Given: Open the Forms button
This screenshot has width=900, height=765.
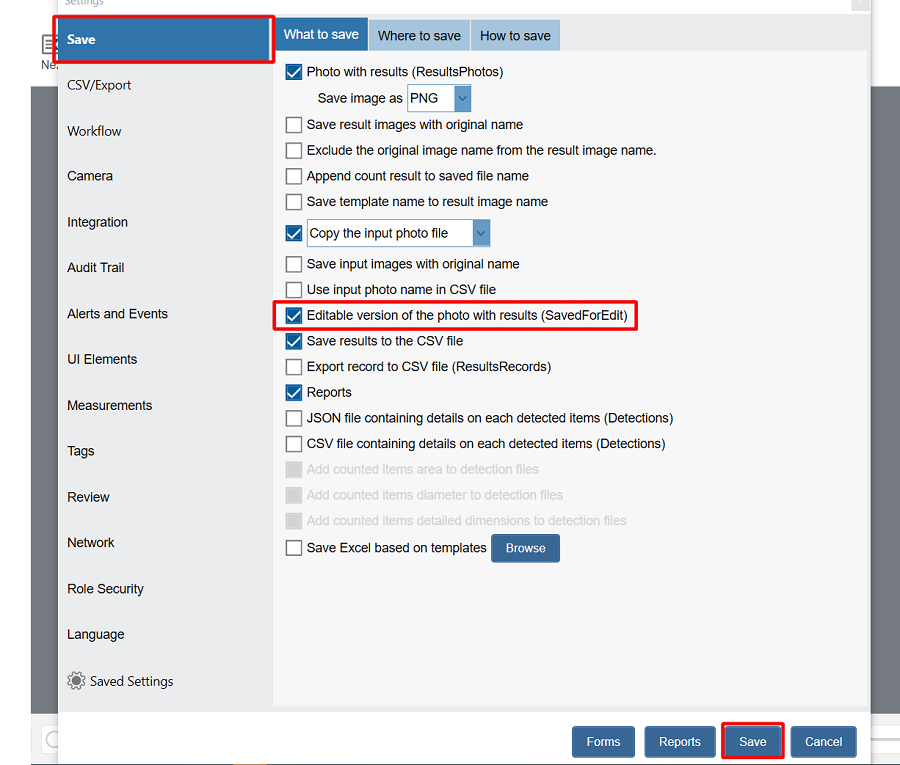Looking at the screenshot, I should point(603,741).
